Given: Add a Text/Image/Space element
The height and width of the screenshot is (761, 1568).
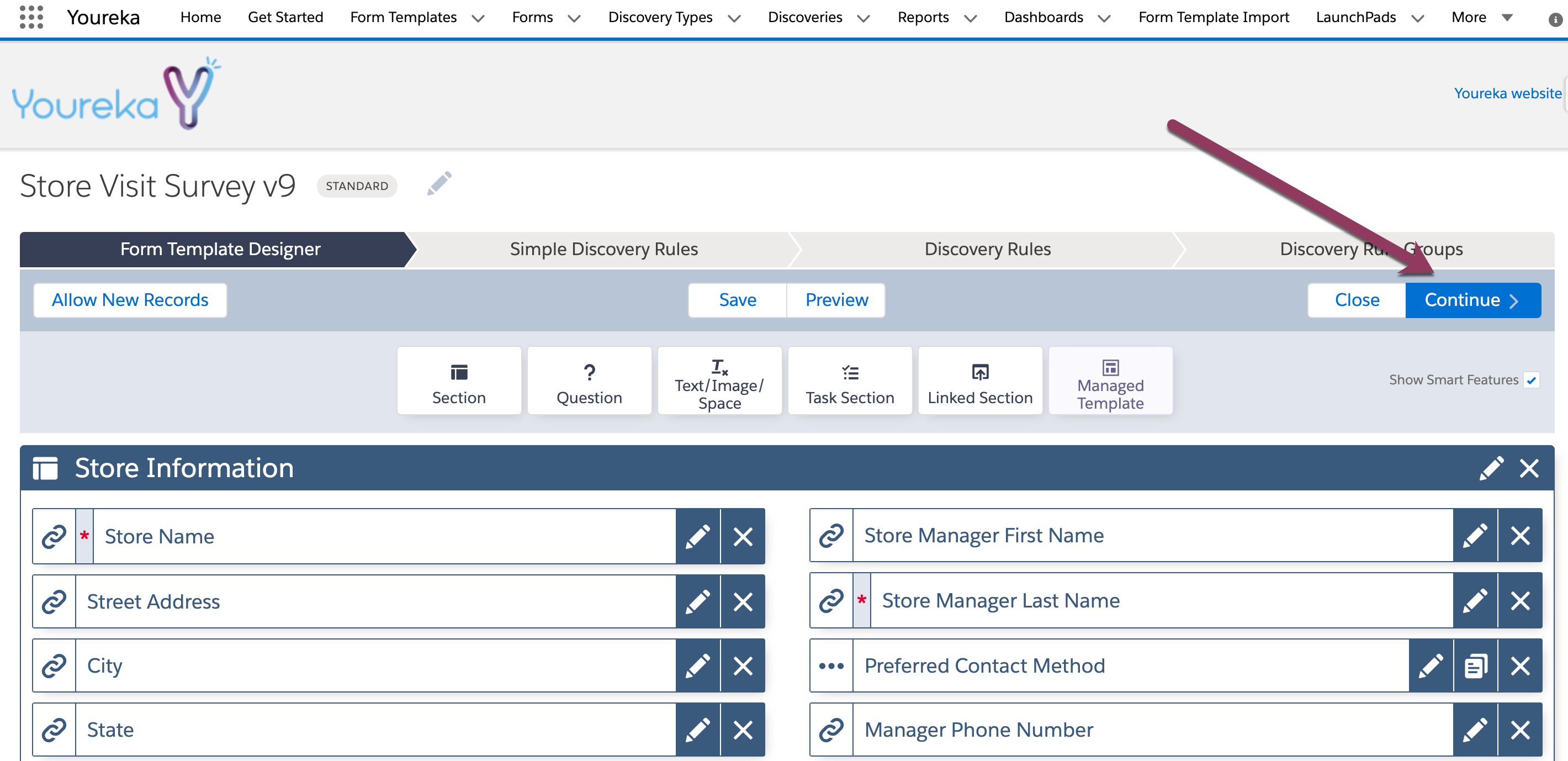Looking at the screenshot, I should pos(719,380).
